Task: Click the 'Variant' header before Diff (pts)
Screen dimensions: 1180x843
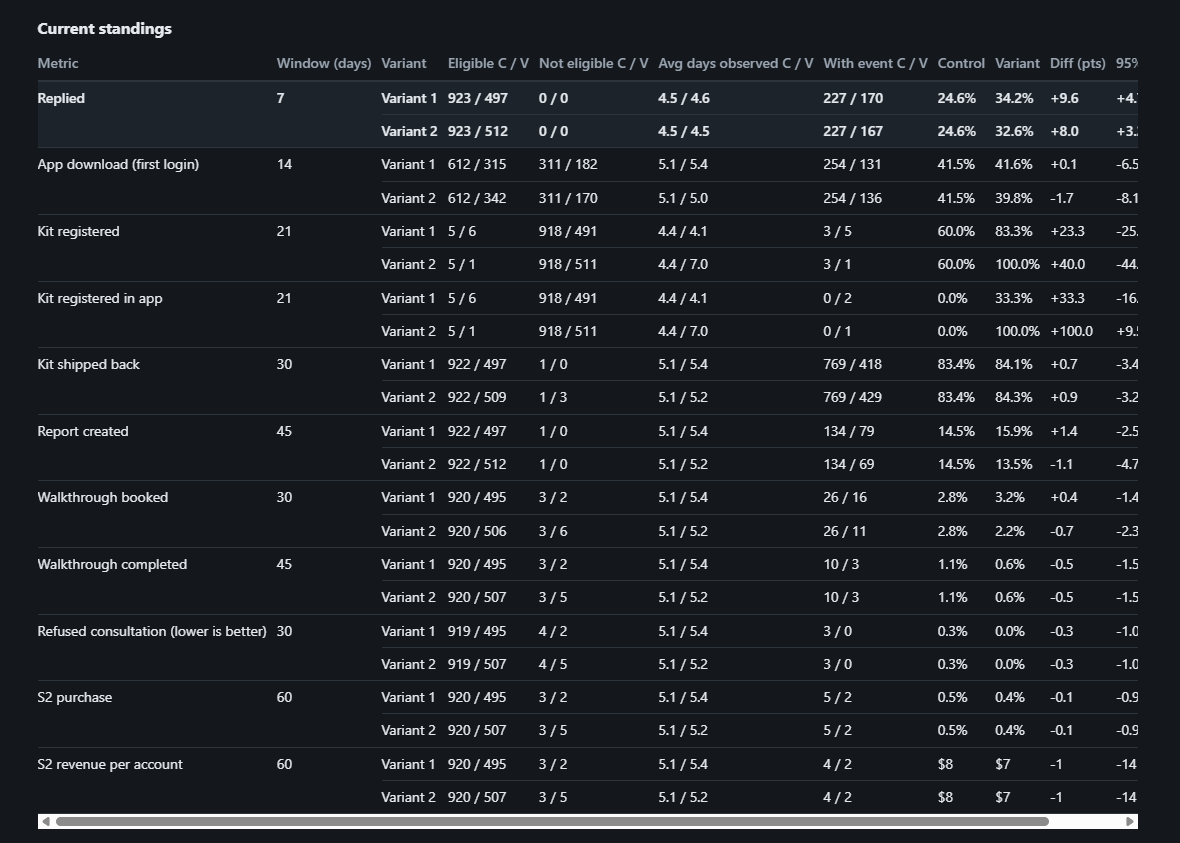Action: (x=1017, y=63)
